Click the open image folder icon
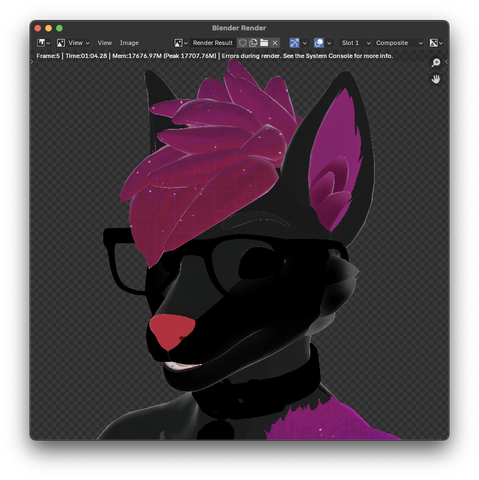The width and height of the screenshot is (479, 480). (x=264, y=43)
